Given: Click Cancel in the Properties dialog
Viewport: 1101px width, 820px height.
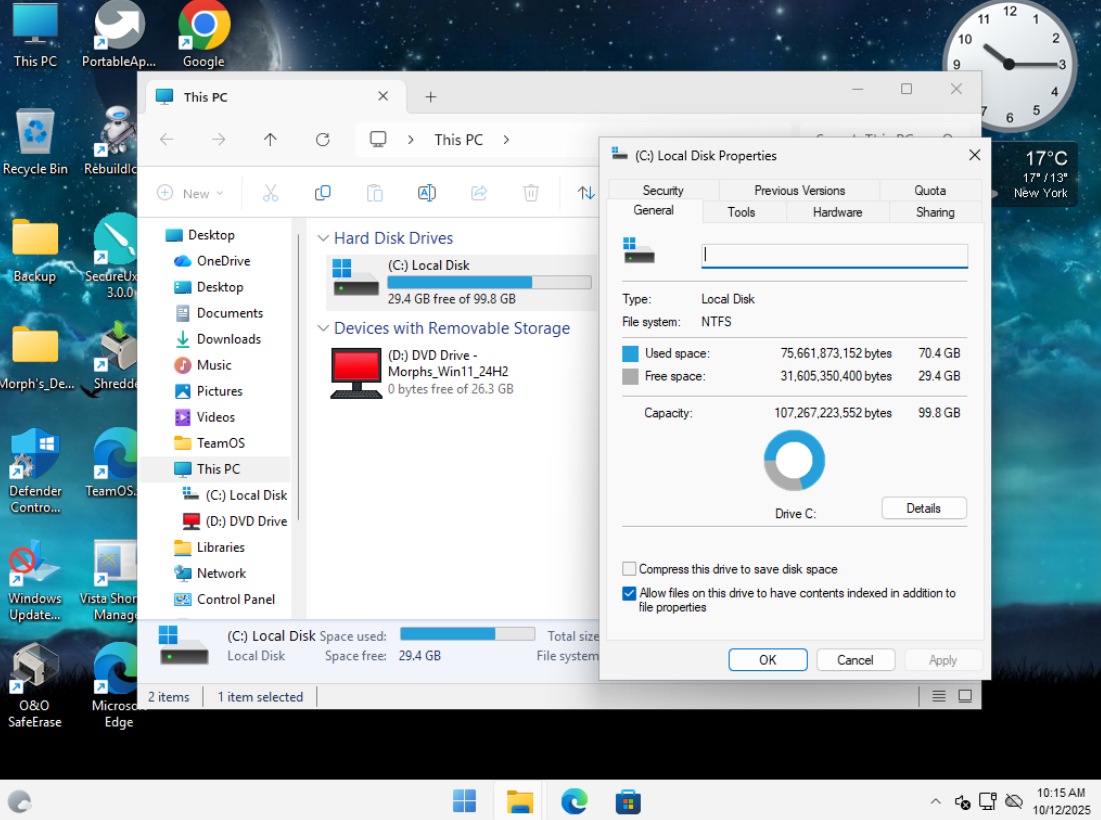Looking at the screenshot, I should coord(855,660).
